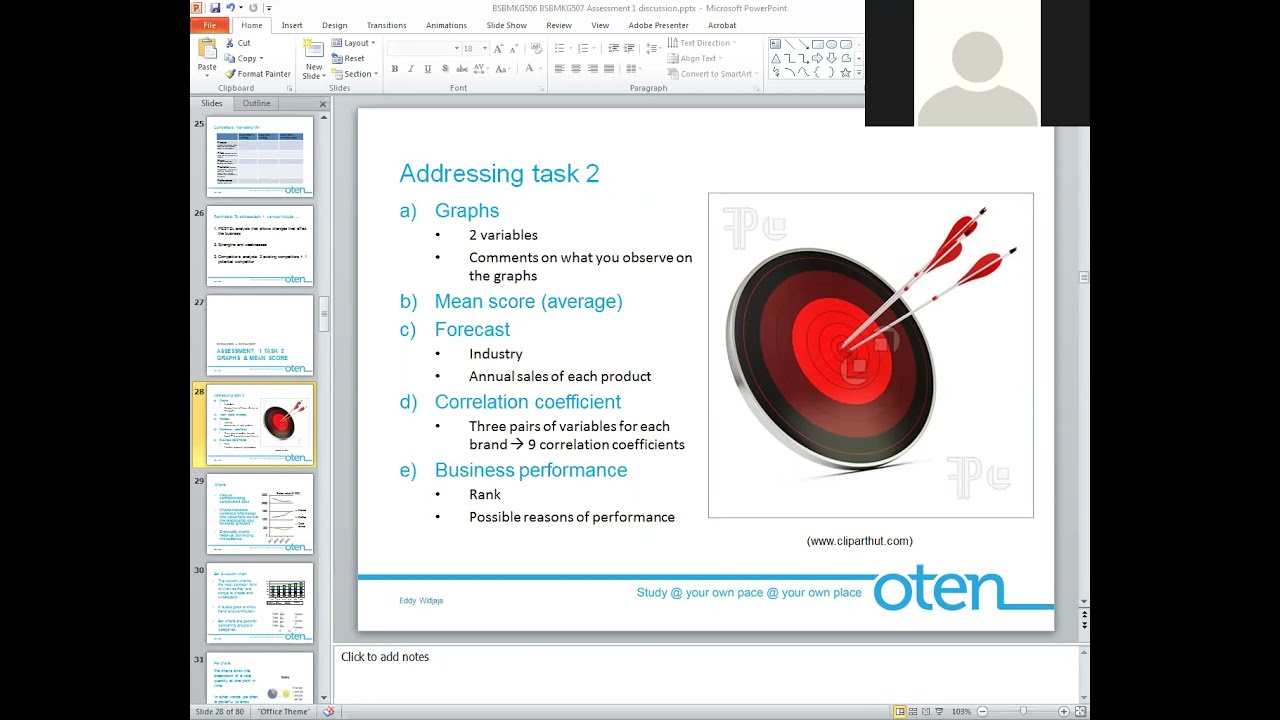Image resolution: width=1280 pixels, height=720 pixels.
Task: Select the Right Arrow block shape
Action: 817,58
